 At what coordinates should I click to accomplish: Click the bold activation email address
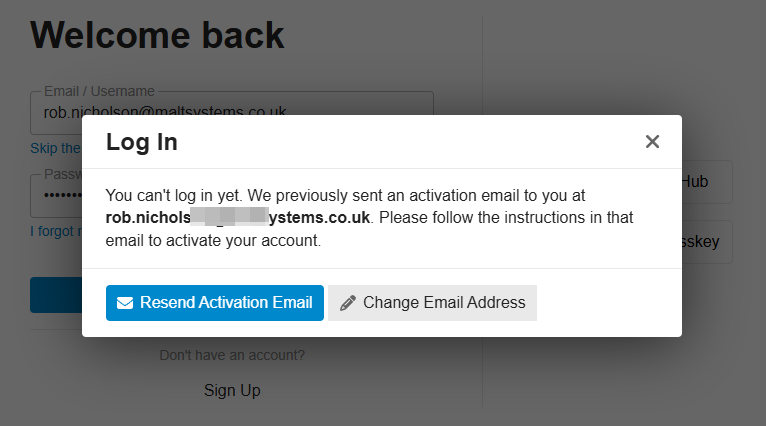(x=238, y=217)
